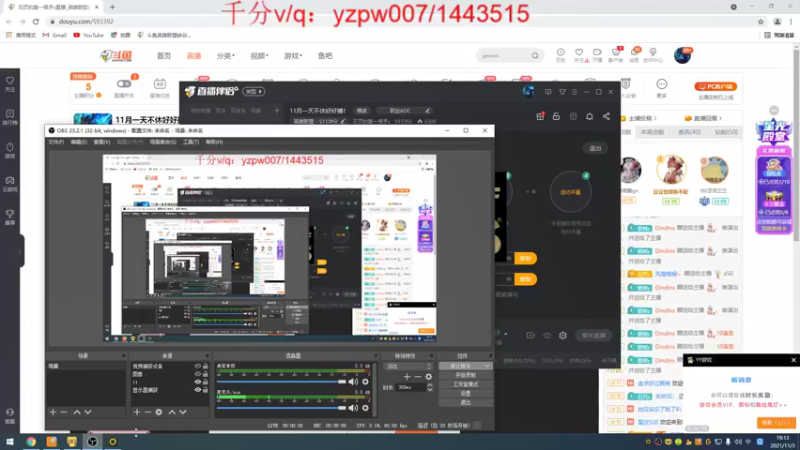
Task: Open the 工具(T) menu in OBS
Action: tap(191, 142)
